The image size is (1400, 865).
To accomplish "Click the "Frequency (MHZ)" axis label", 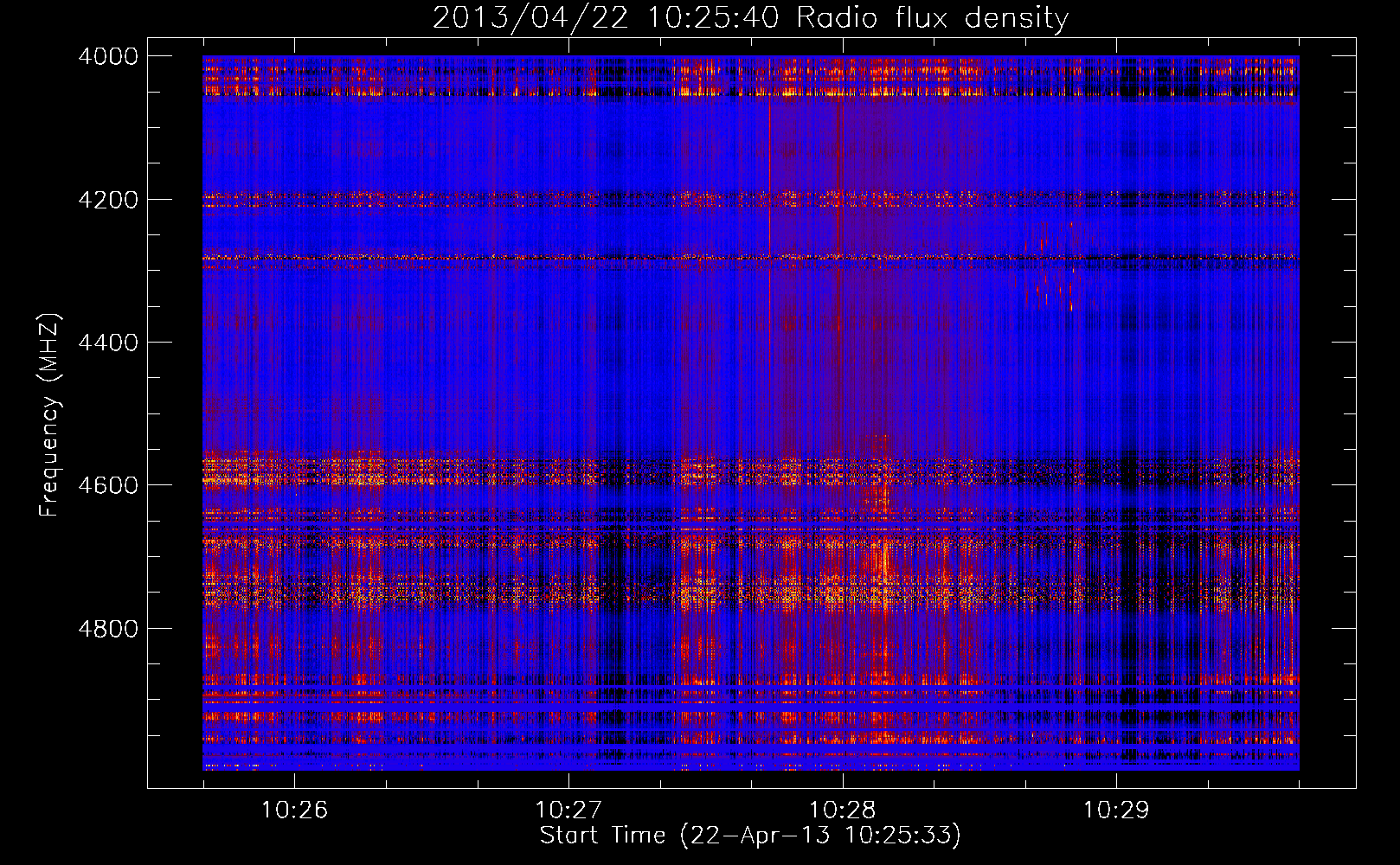I will coord(50,415).
